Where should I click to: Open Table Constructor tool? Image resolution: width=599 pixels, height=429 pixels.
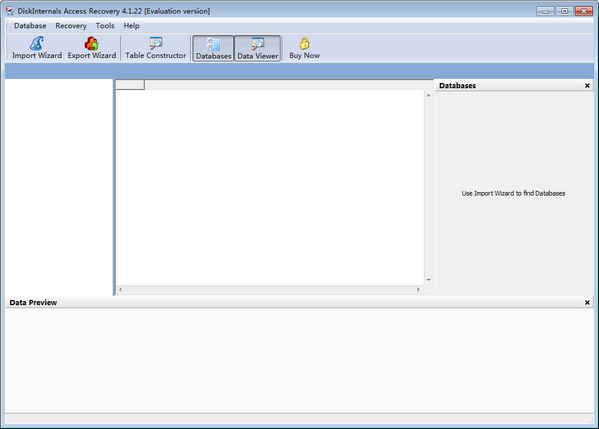pos(155,48)
